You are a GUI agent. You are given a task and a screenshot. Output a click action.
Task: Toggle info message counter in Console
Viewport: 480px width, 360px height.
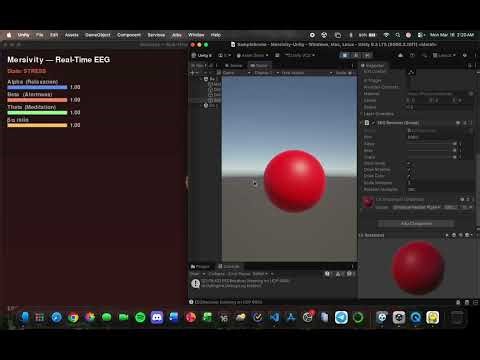pos(328,274)
